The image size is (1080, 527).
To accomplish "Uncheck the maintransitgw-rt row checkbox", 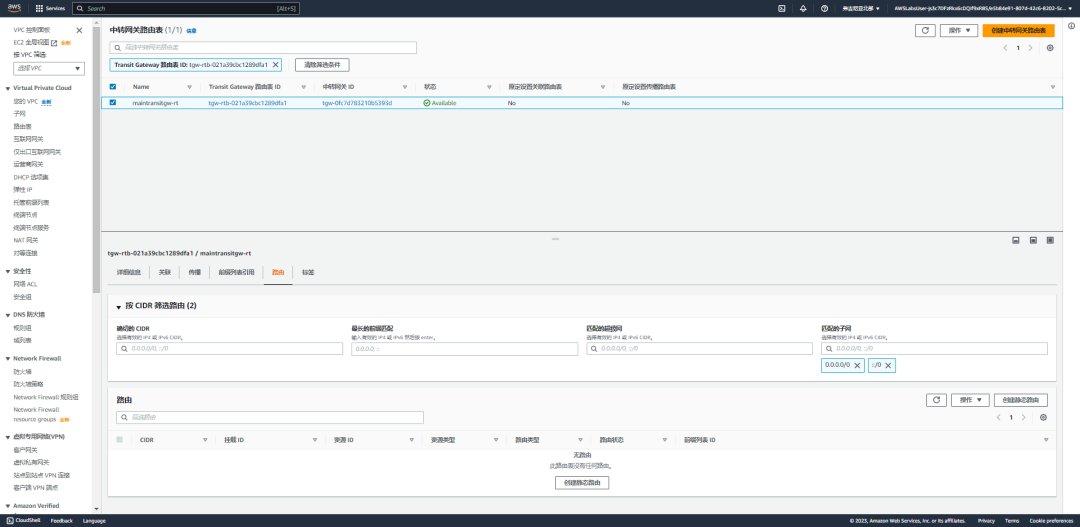I will click(113, 103).
